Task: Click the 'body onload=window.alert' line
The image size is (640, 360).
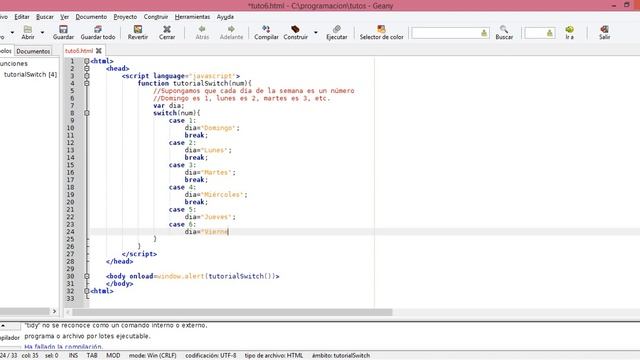Action: (x=193, y=276)
